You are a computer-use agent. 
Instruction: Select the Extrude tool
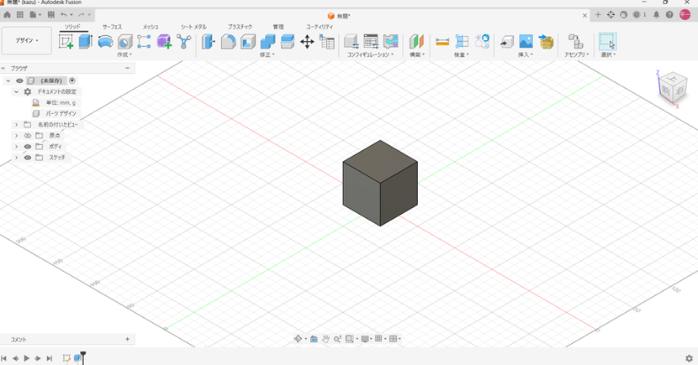tap(85, 41)
